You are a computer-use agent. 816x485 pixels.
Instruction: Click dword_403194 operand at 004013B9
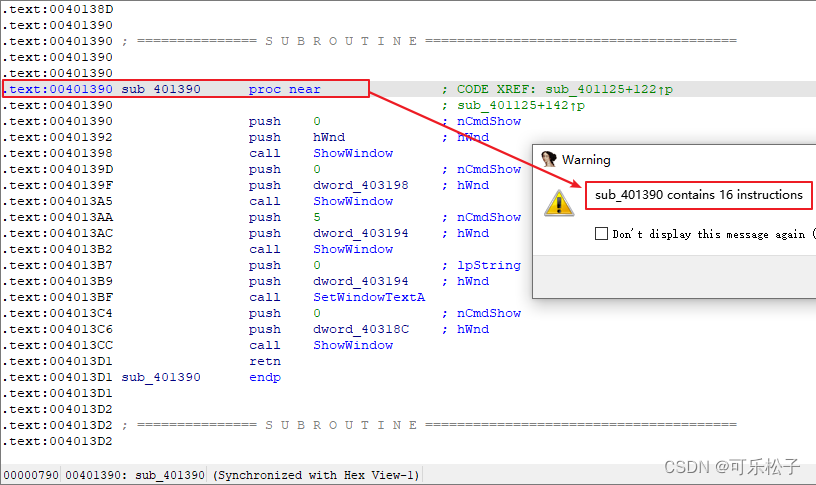361,281
